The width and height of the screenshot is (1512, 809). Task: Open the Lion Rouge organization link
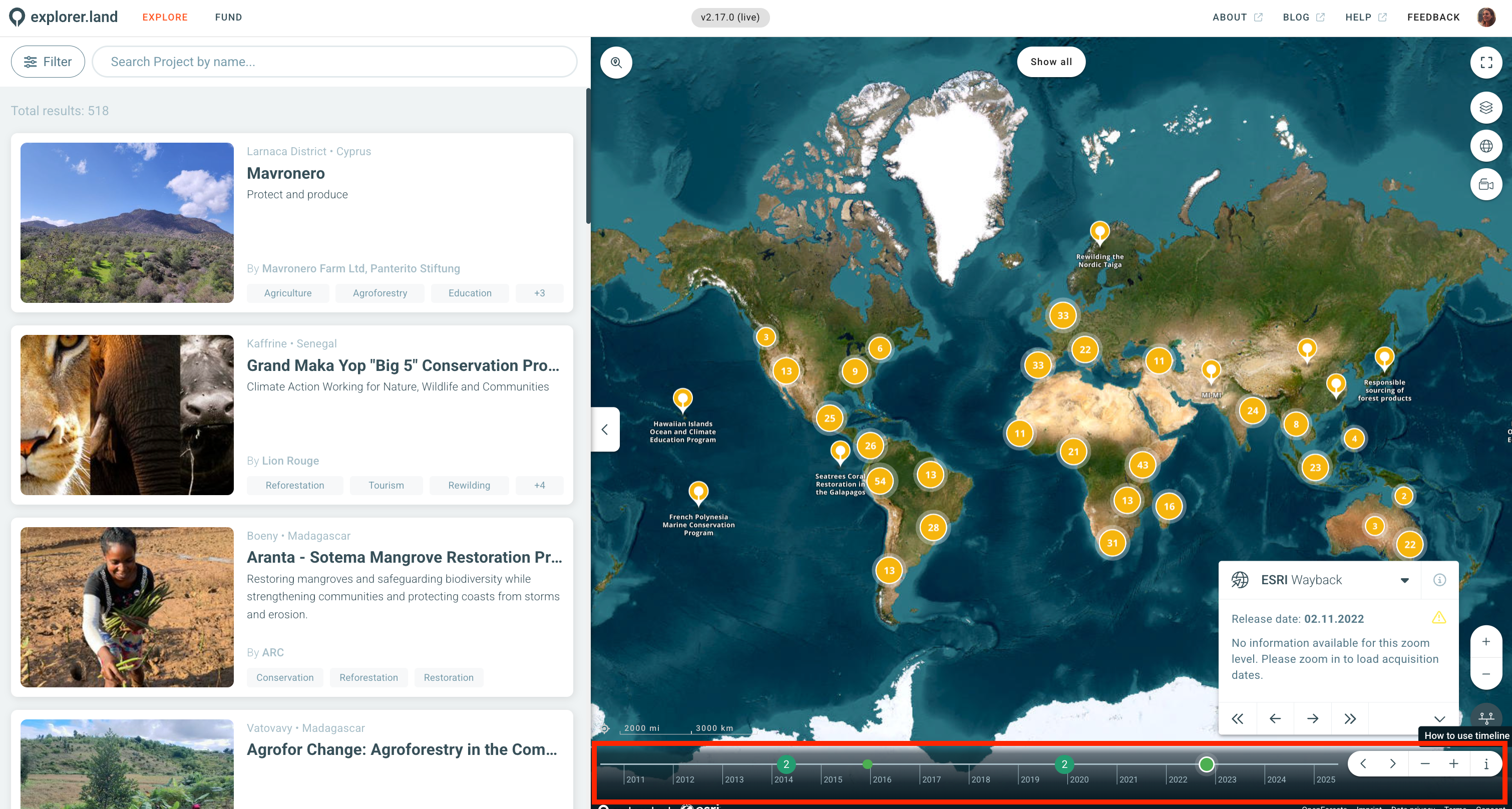click(290, 461)
